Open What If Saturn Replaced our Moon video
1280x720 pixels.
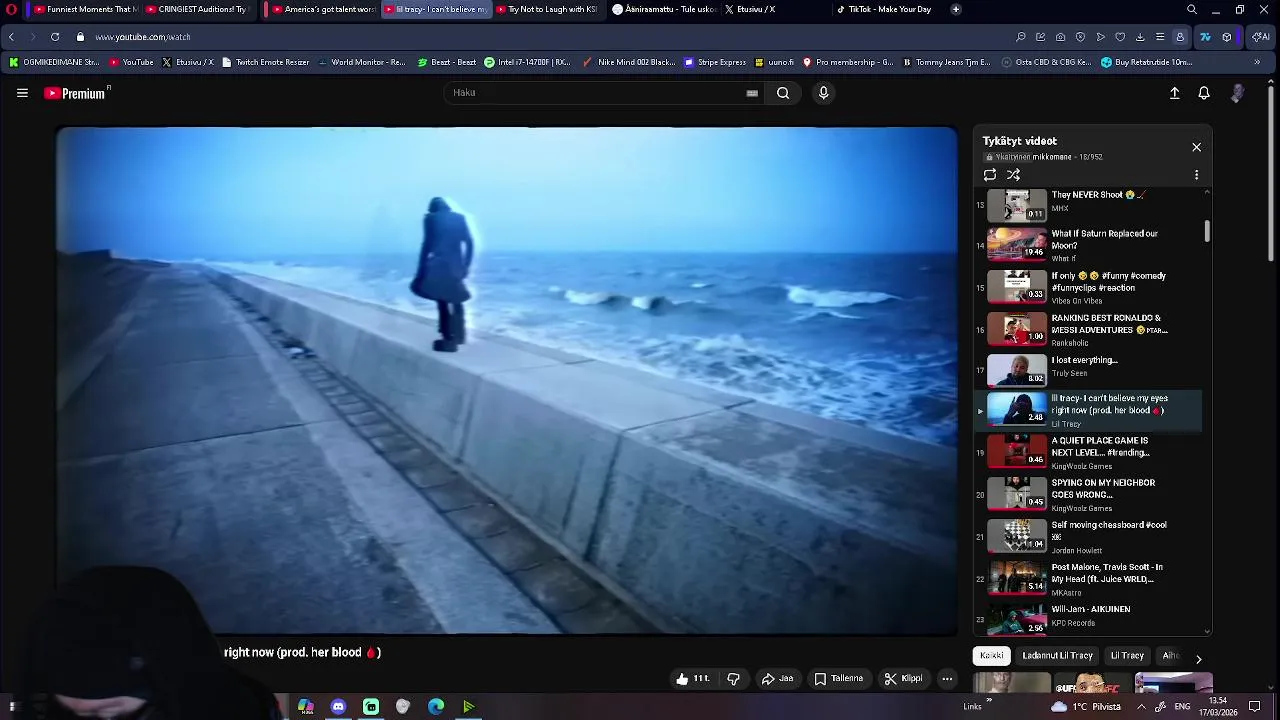coord(1088,245)
